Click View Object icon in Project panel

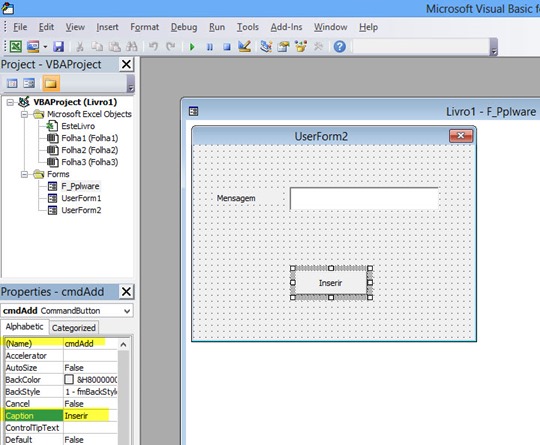point(29,83)
